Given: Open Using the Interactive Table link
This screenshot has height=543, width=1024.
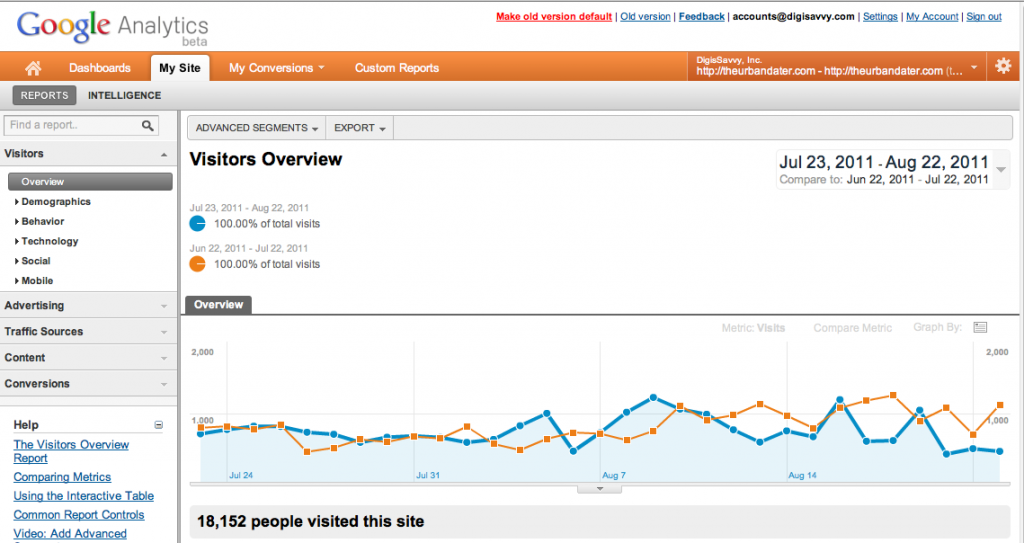Looking at the screenshot, I should [84, 496].
